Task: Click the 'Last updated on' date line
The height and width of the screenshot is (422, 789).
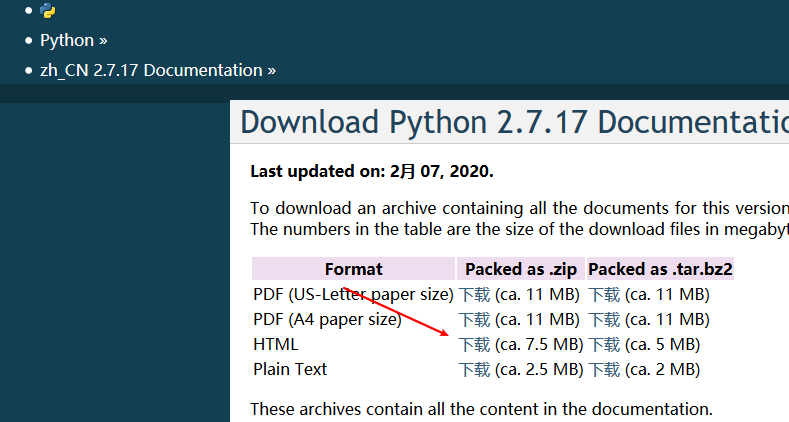Action: pos(372,172)
